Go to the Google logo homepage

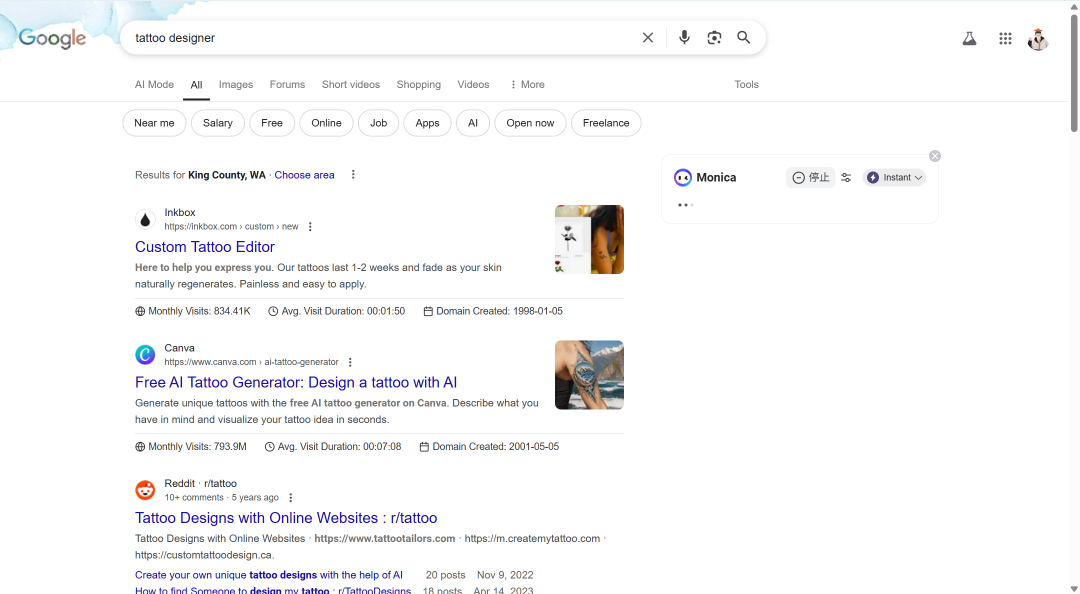tap(52, 39)
